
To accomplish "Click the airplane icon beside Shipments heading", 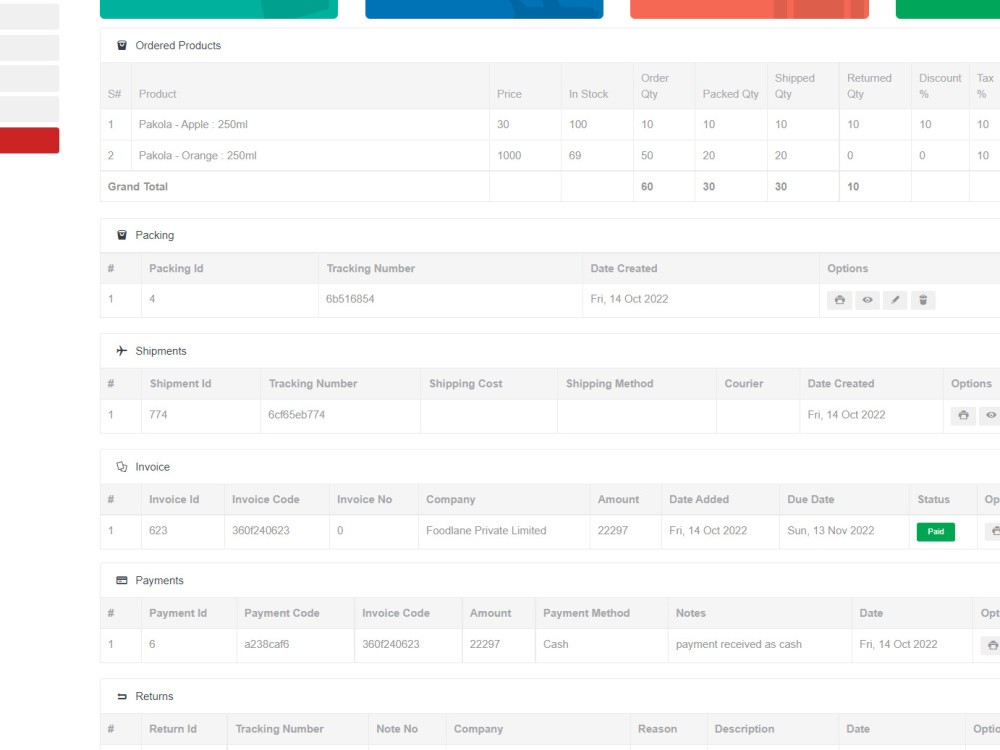I will [123, 351].
